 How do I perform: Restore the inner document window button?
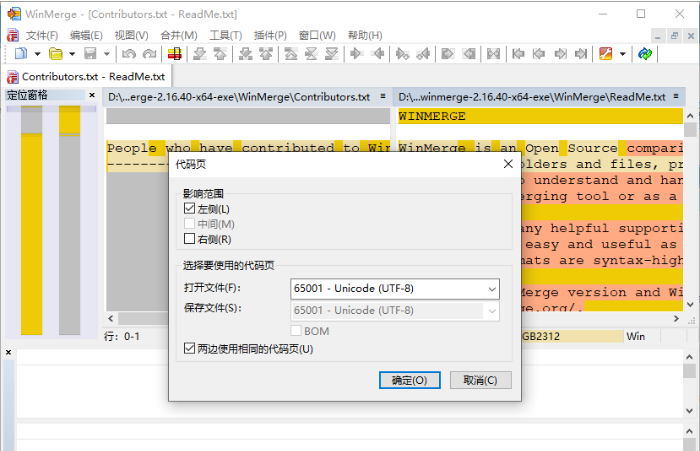click(674, 36)
